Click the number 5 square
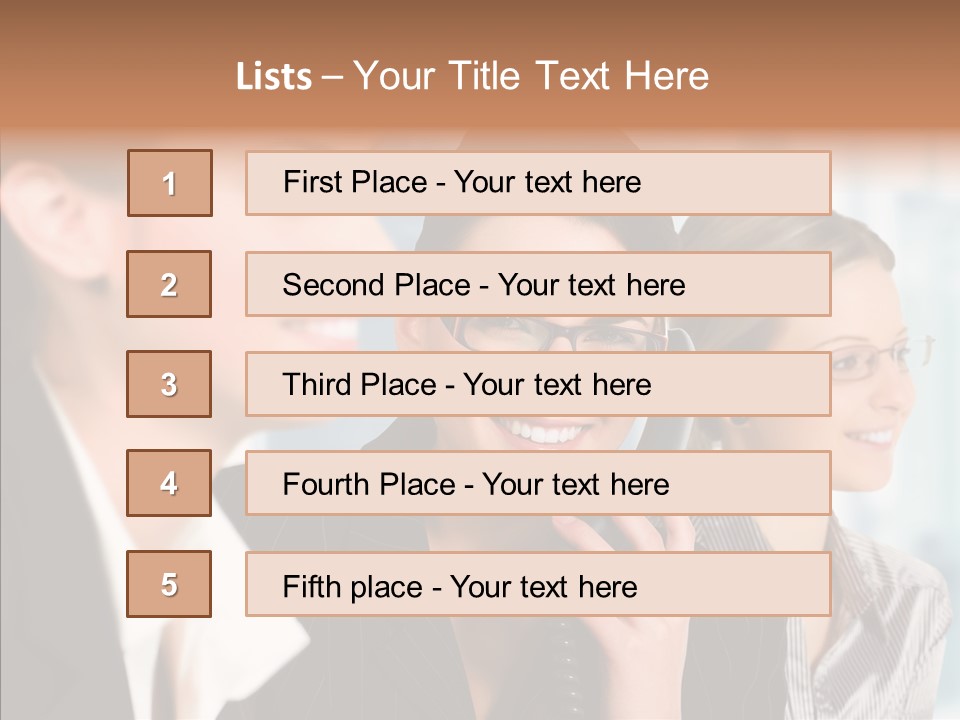Viewport: 960px width, 720px height. pos(169,584)
